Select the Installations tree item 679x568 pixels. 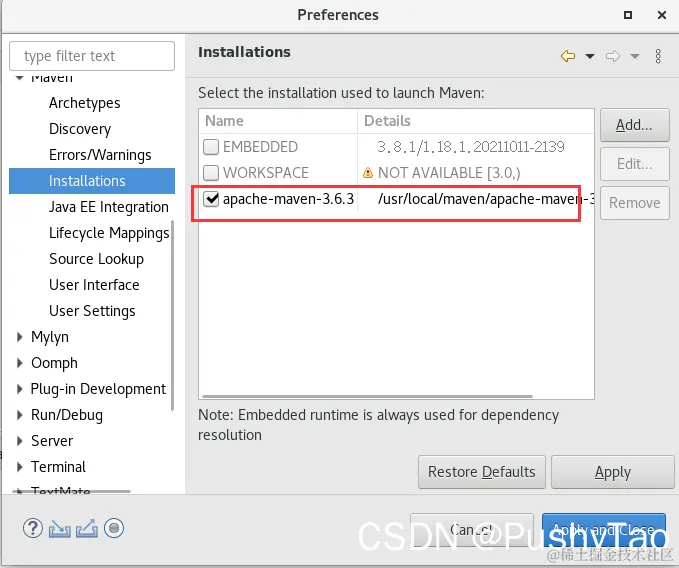point(92,181)
